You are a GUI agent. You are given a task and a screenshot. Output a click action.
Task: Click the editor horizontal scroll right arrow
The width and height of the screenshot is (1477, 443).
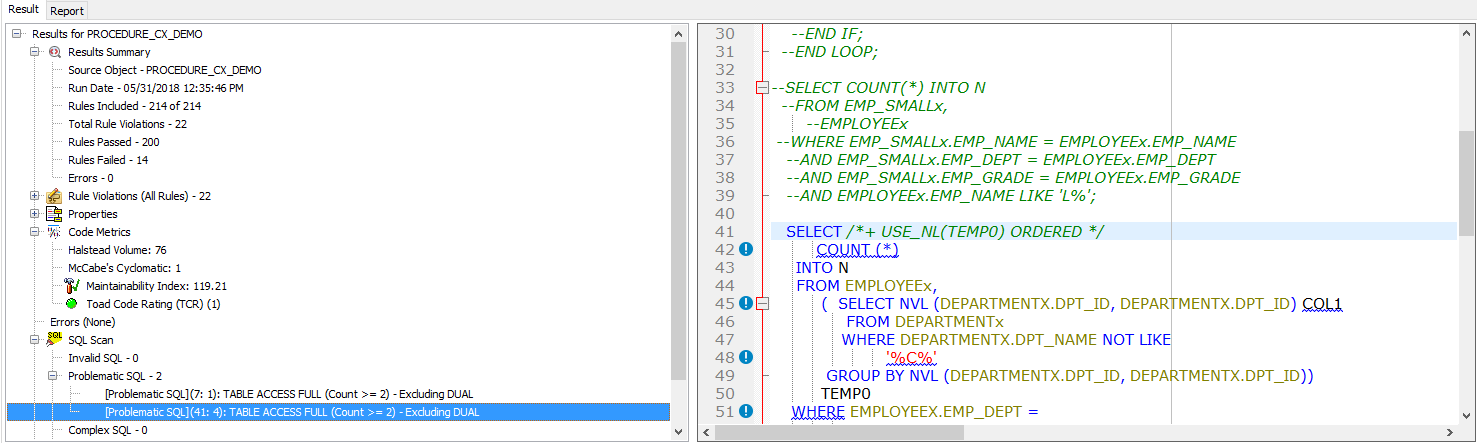(1449, 433)
